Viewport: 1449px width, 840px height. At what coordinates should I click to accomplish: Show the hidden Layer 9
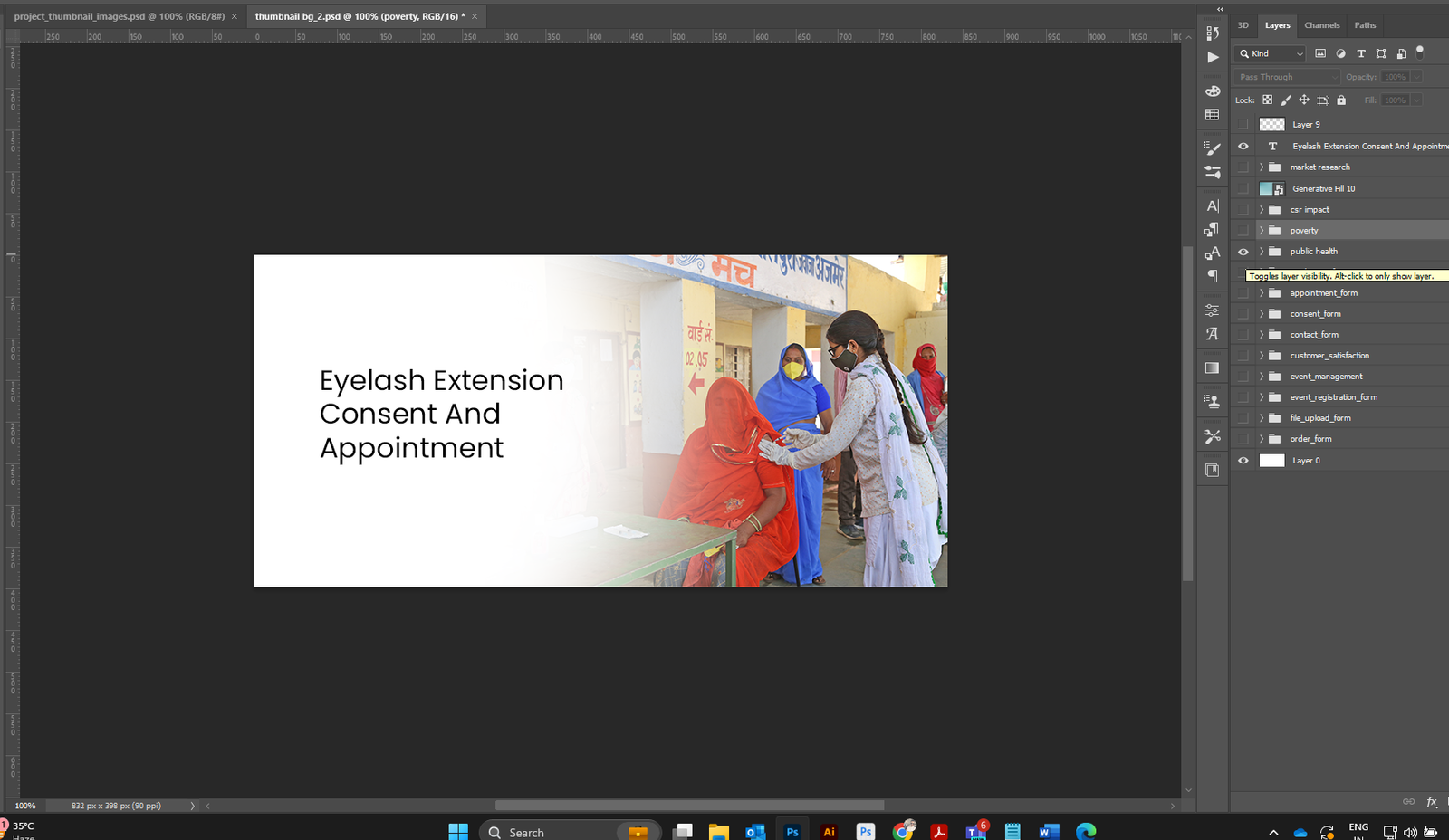[x=1243, y=125]
